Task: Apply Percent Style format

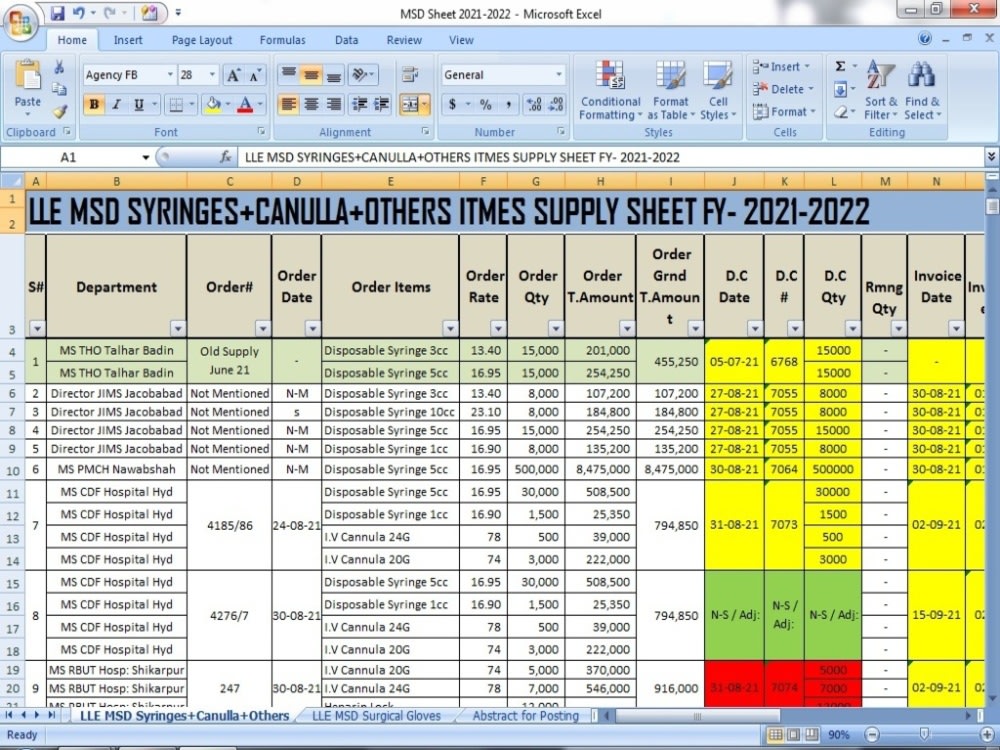Action: 486,105
